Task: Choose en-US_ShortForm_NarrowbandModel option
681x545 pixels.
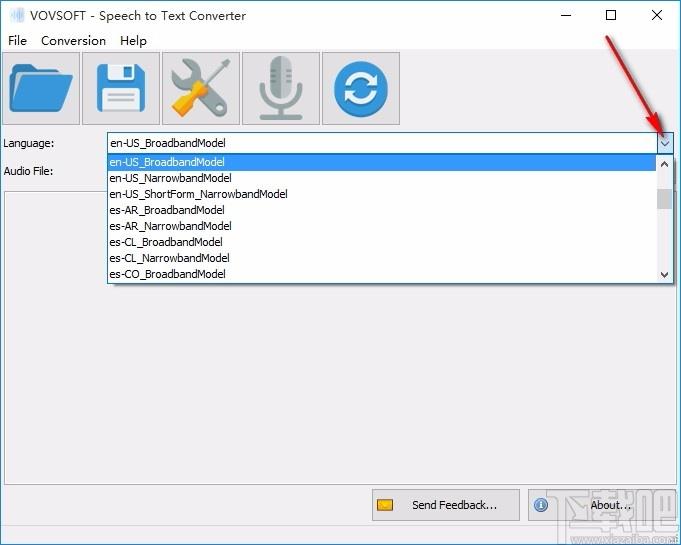Action: coord(382,194)
